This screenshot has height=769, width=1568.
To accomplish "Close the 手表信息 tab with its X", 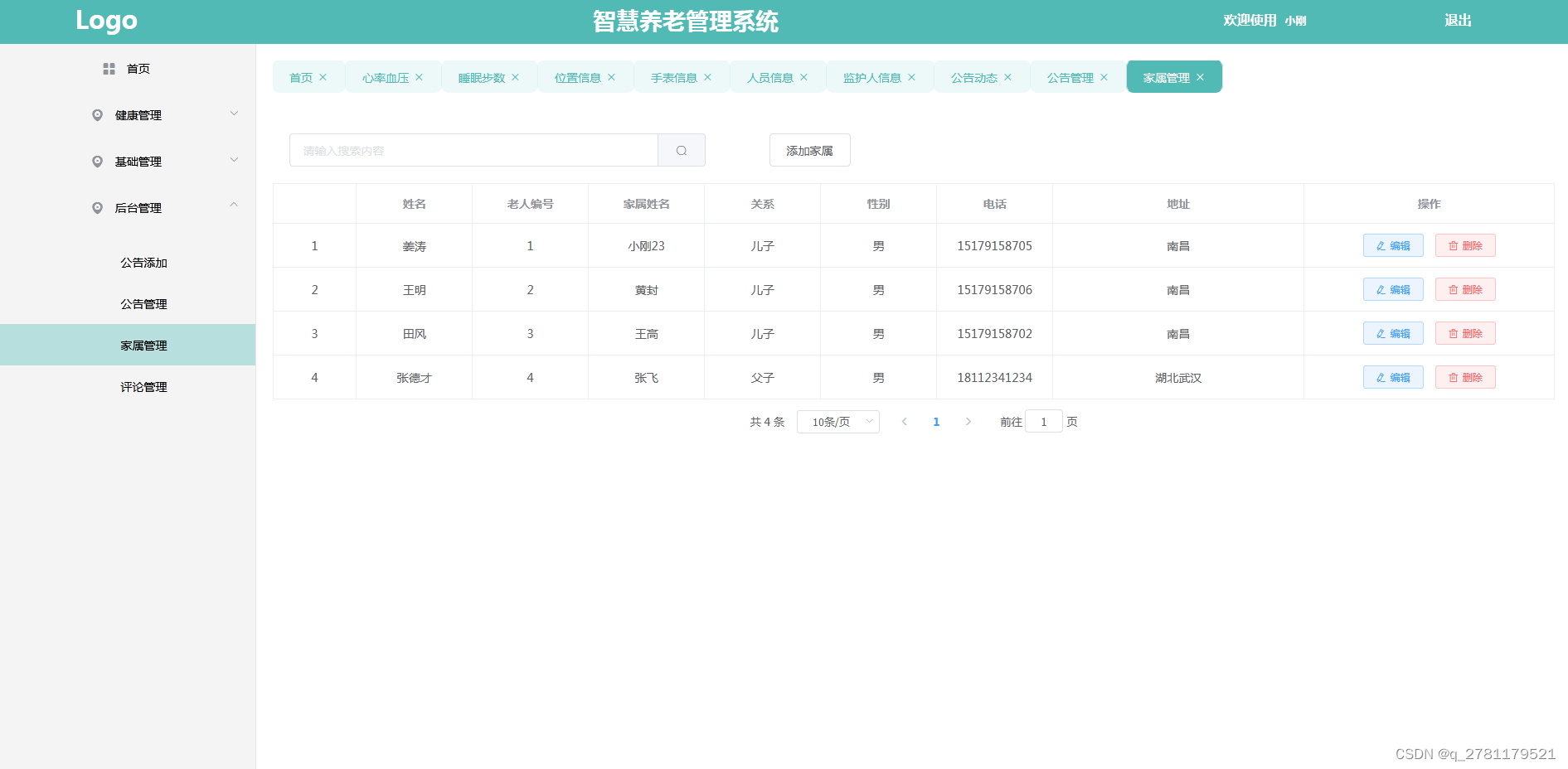I will click(708, 77).
